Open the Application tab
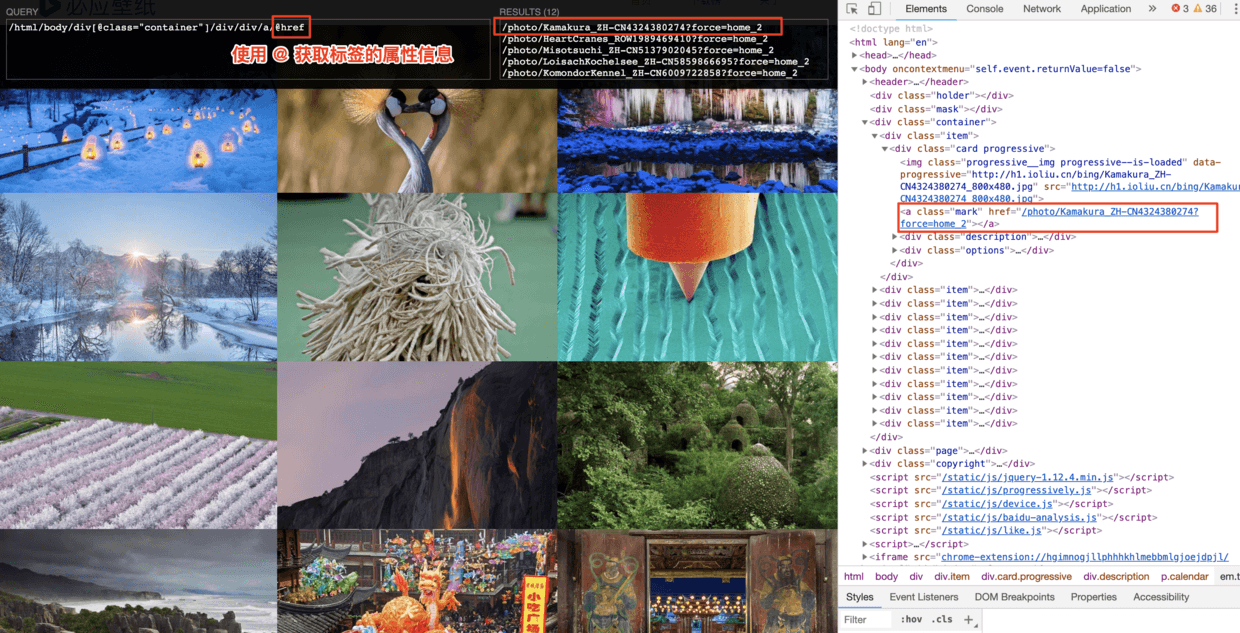This screenshot has width=1240, height=633. (1106, 9)
